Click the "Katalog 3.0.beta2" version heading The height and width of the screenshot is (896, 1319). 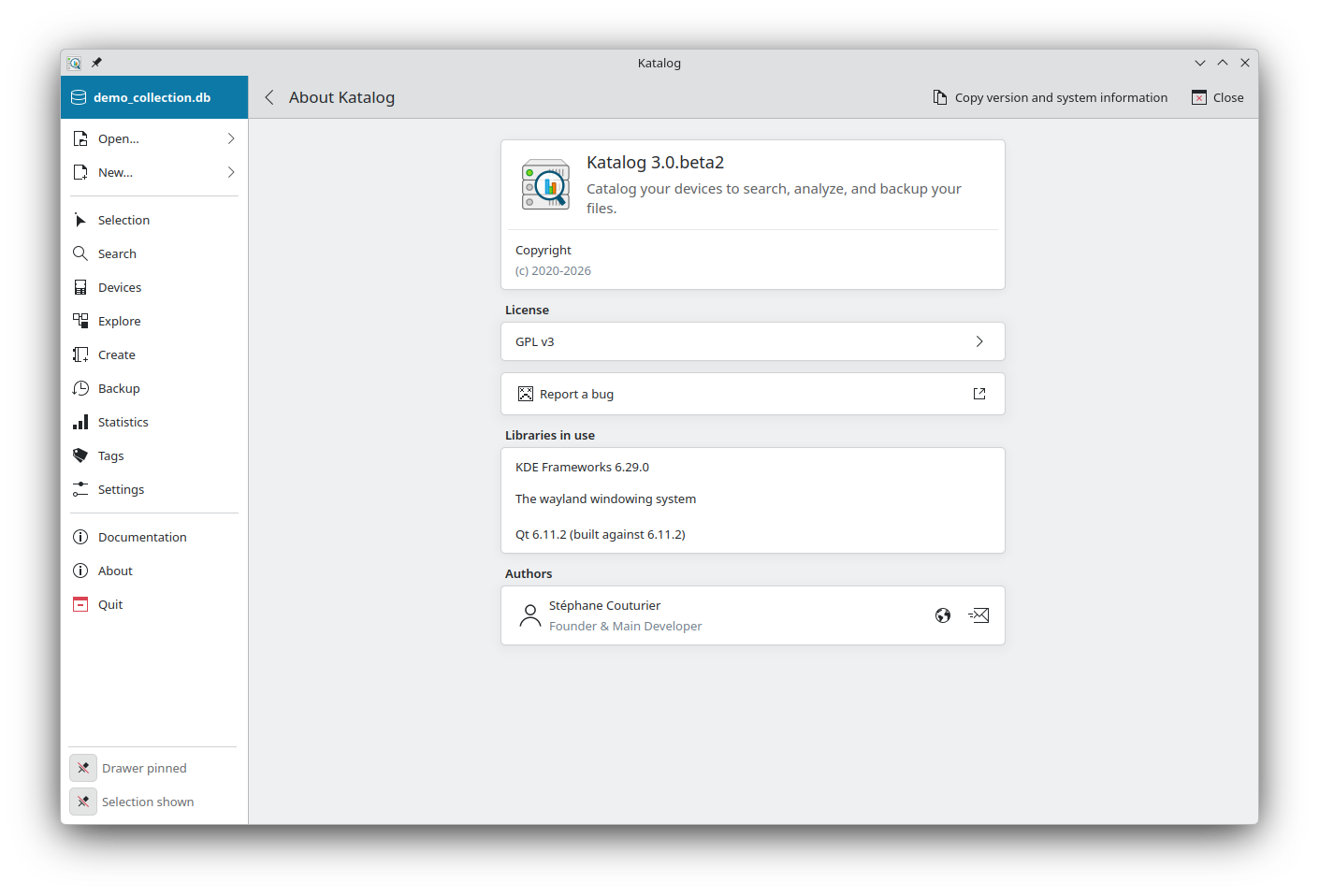[655, 162]
